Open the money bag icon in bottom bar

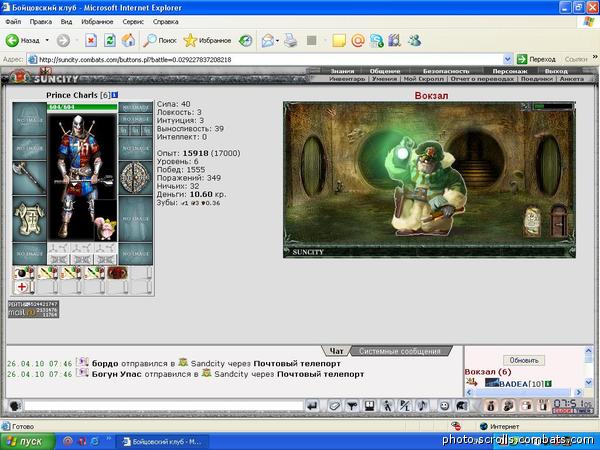coord(490,406)
